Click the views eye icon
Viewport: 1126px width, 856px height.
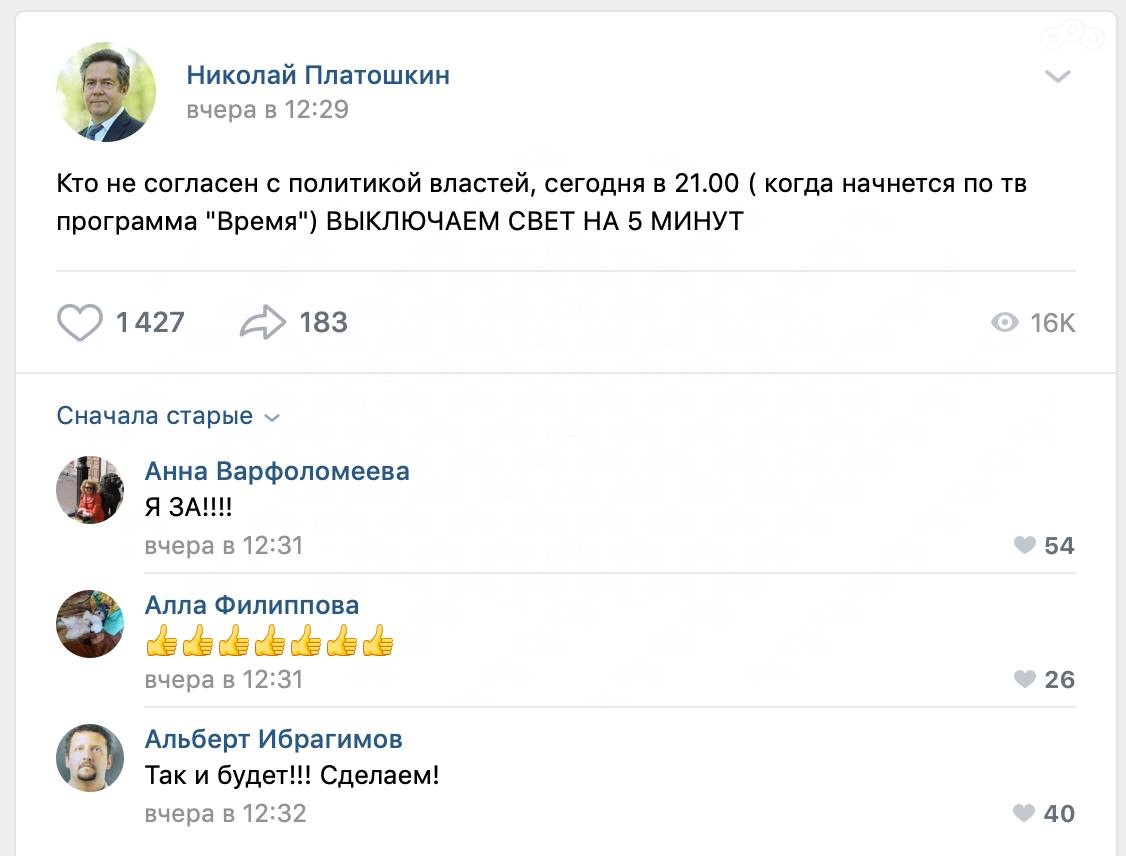tap(1003, 323)
